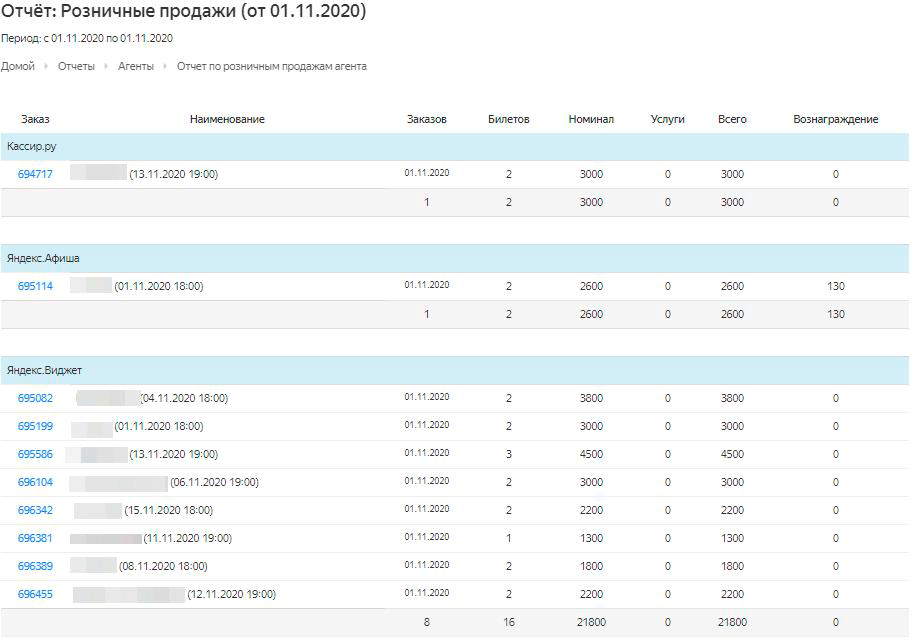The width and height of the screenshot is (913, 640).
Task: Click the Билетов column header
Action: pyautogui.click(x=508, y=119)
